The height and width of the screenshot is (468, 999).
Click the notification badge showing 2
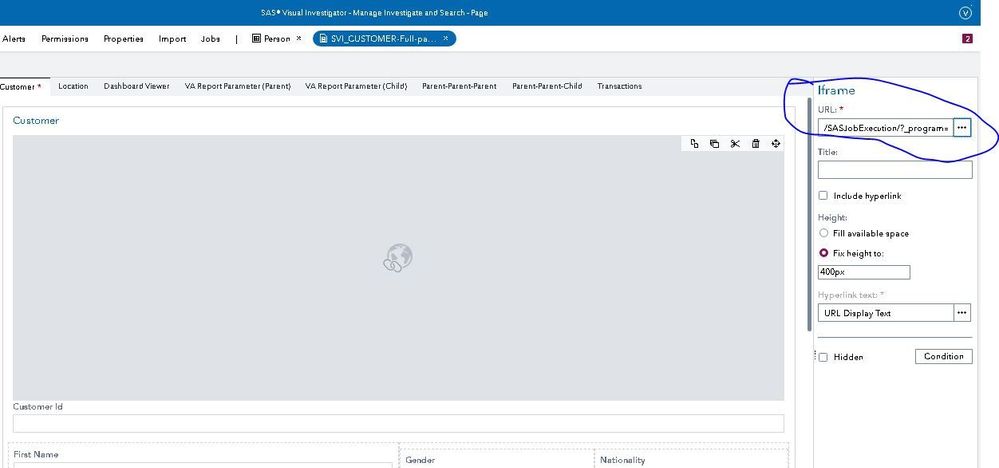coord(967,39)
